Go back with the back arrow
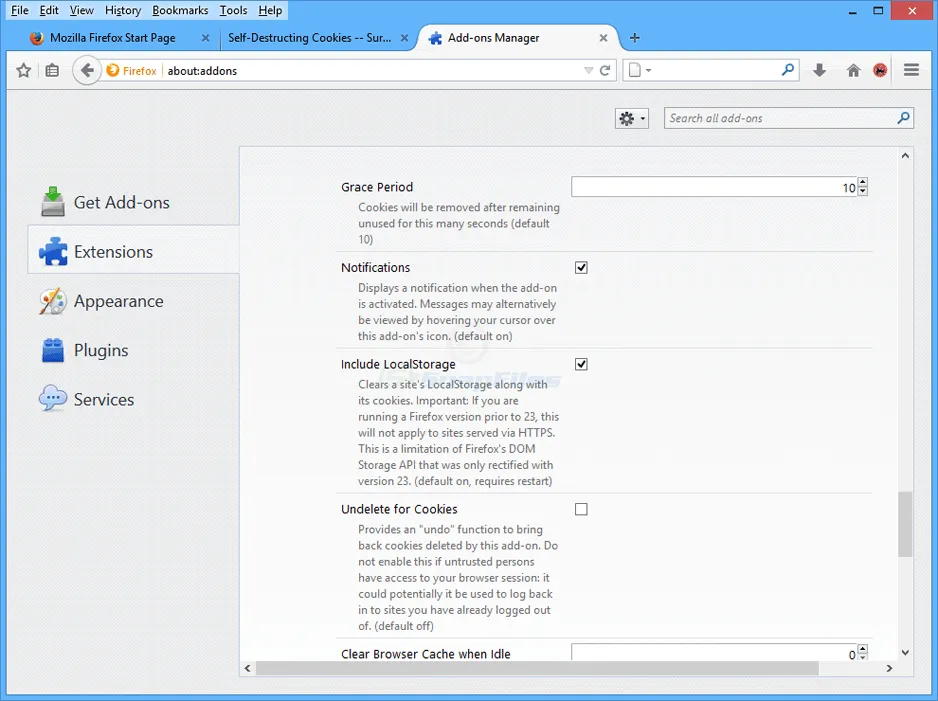 [x=87, y=71]
